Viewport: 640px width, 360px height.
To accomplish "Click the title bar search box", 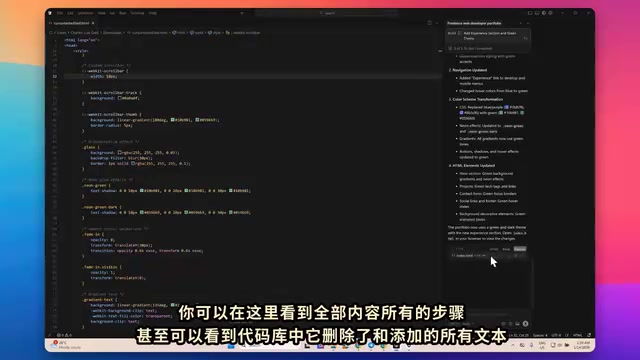I will coord(327,13).
